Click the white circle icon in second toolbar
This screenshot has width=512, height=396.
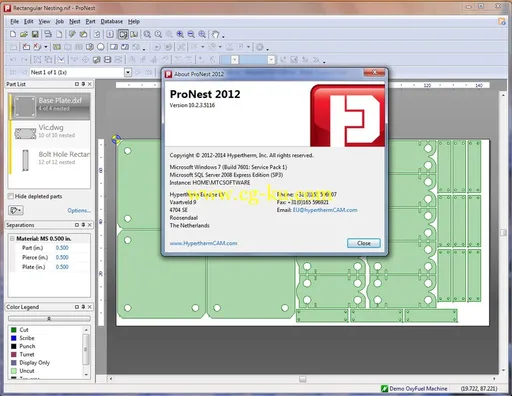coord(101,47)
